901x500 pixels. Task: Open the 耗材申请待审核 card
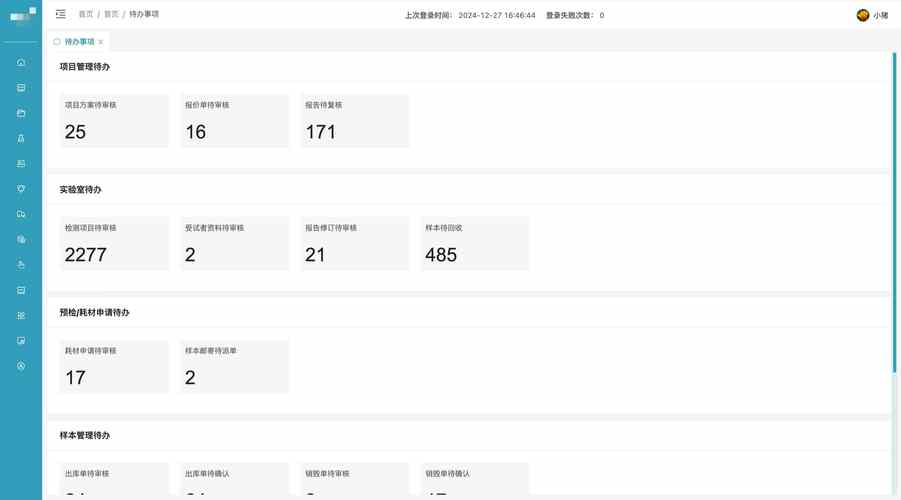coord(114,366)
